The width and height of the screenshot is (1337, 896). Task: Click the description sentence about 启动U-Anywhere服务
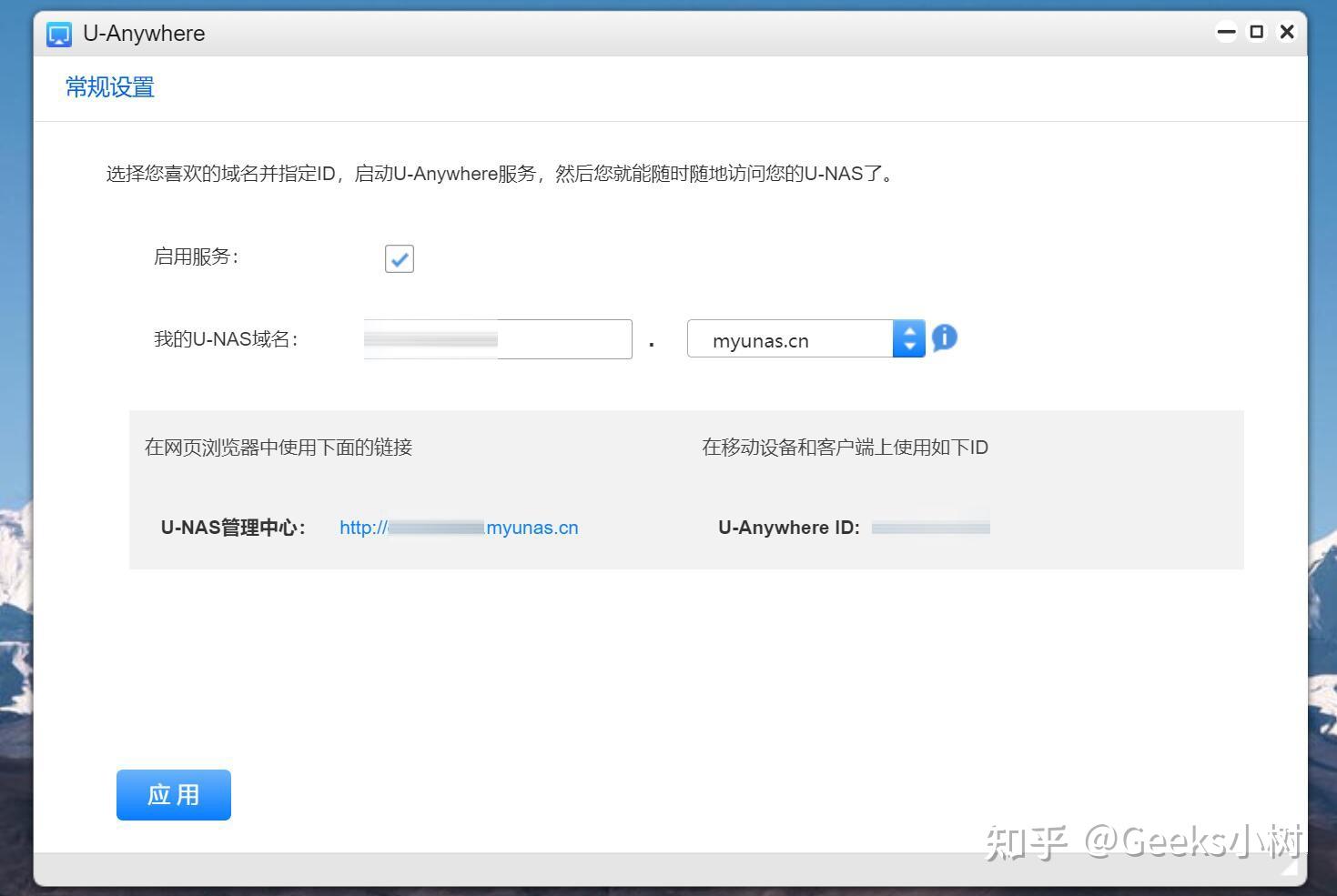tap(500, 174)
